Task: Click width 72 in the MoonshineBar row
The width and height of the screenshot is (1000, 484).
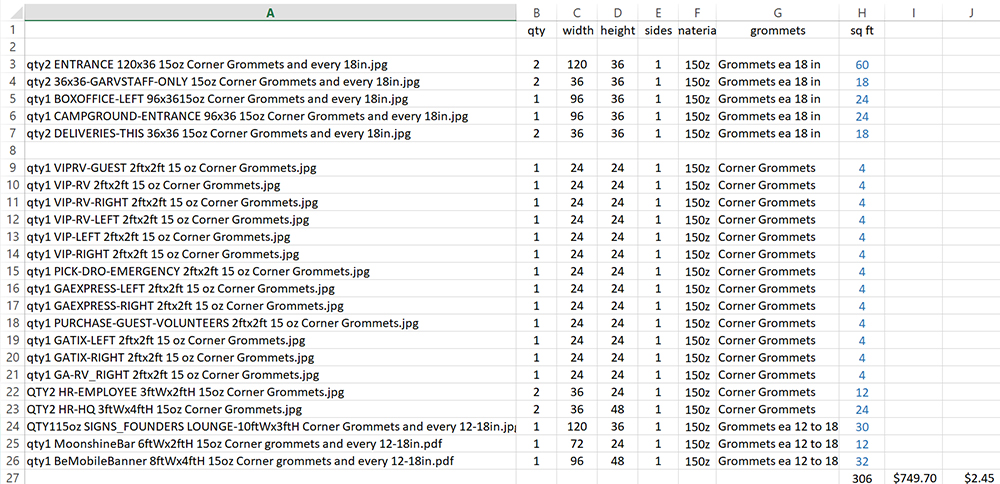Action: (578, 443)
